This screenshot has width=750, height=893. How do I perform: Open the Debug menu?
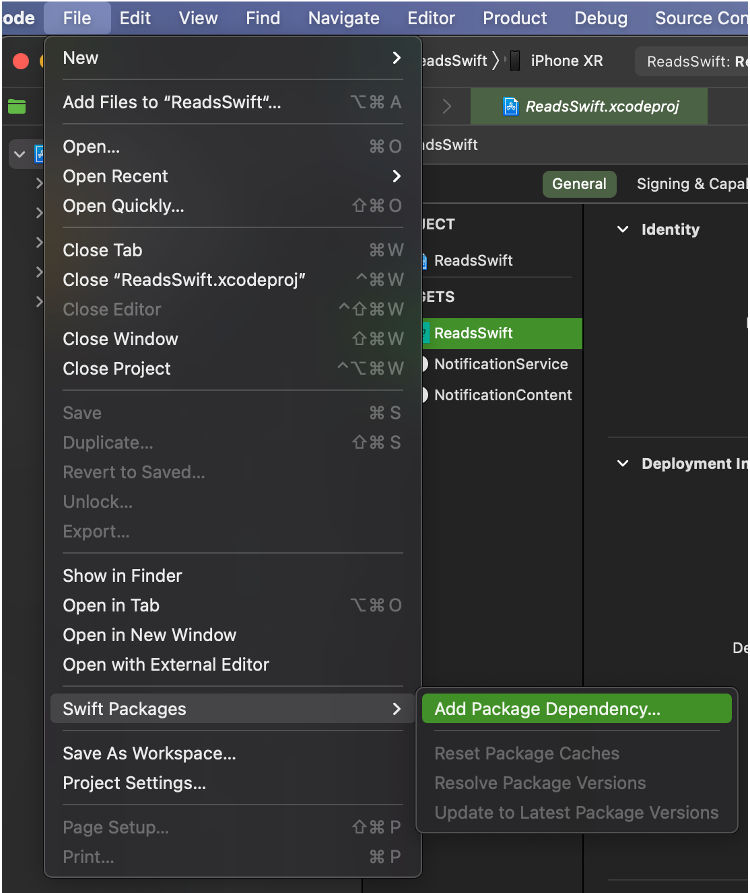[x=601, y=18]
